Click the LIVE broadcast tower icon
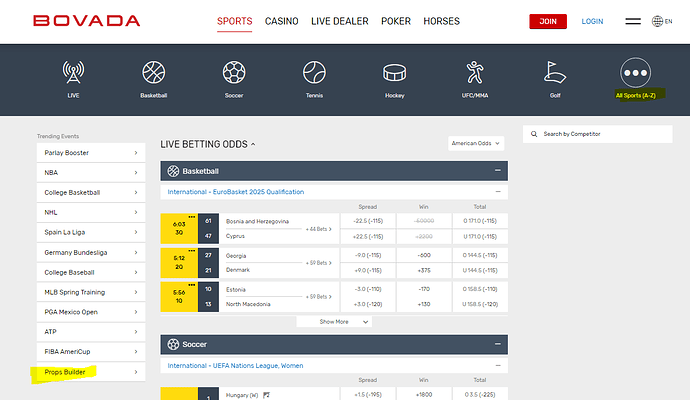The image size is (690, 400). pos(73,73)
